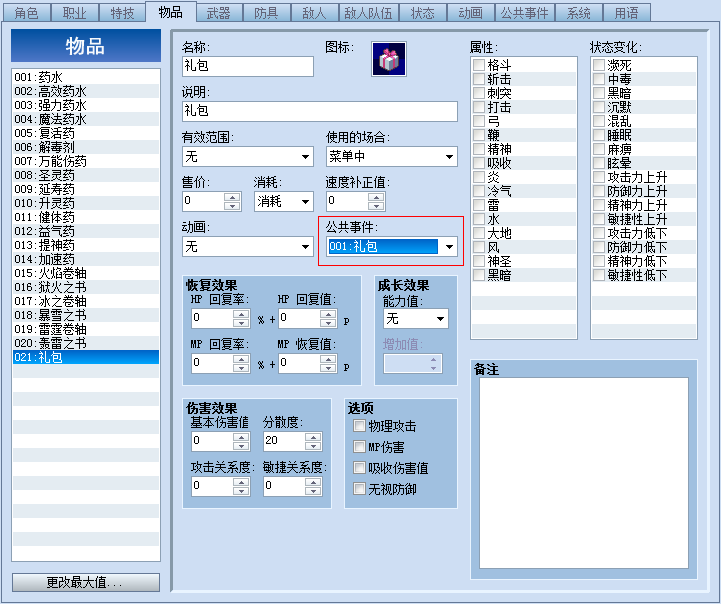This screenshot has height=604, width=721.
Task: Check the 睡眠 state change
Action: click(599, 135)
